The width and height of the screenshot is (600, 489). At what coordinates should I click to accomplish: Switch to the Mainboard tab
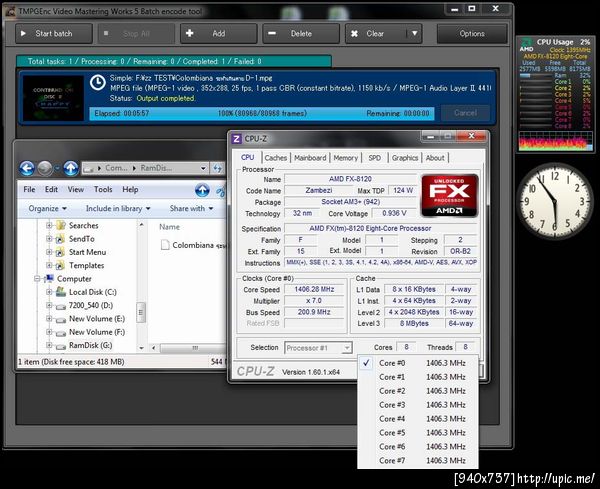(310, 158)
